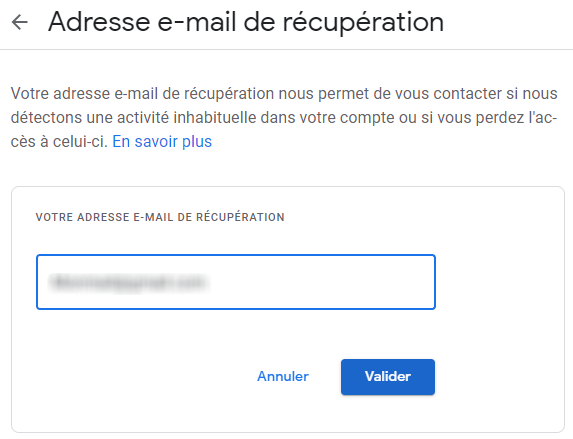Click the empty right part of email box
Screen dimensions: 573x439
(322, 282)
